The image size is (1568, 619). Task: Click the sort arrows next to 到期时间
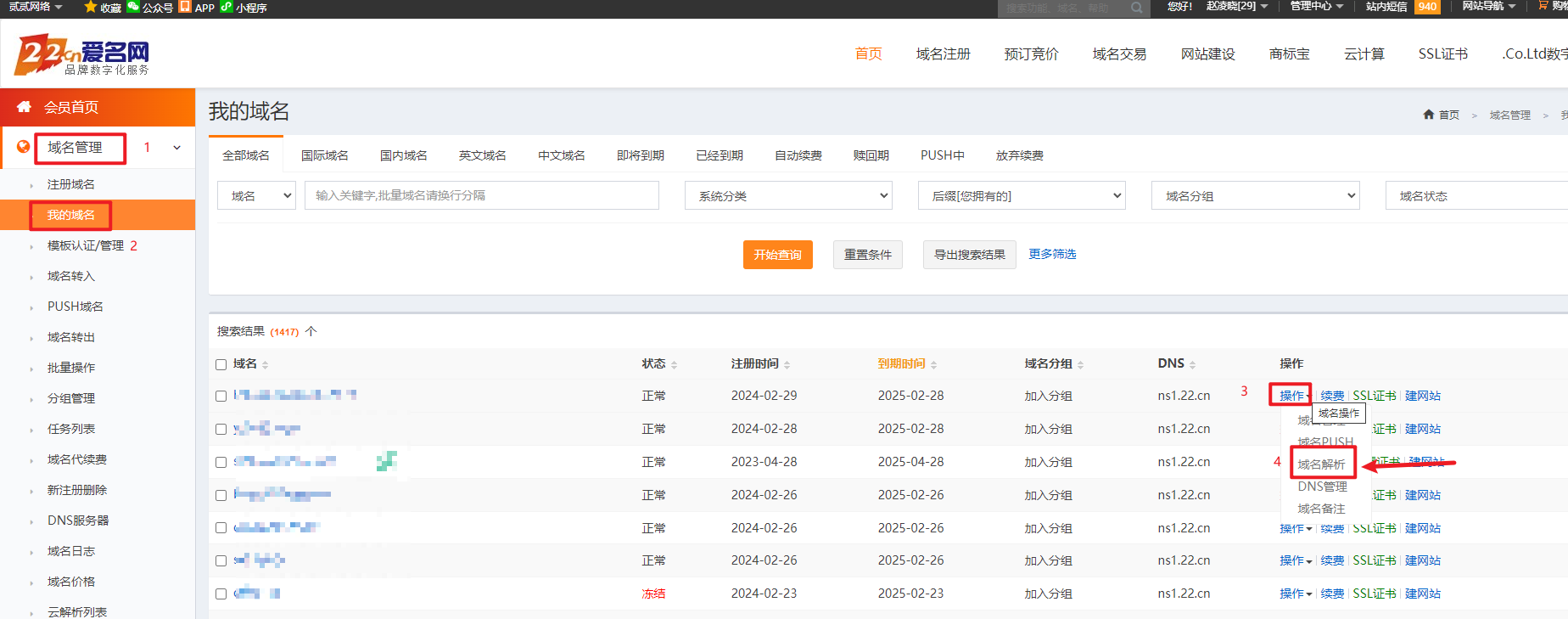pos(933,364)
